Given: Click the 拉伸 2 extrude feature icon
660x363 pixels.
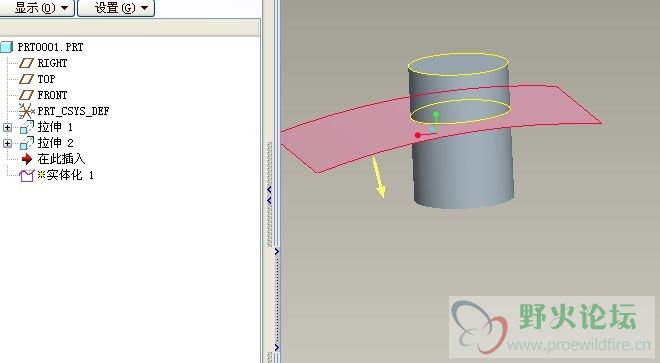Looking at the screenshot, I should click(27, 143).
